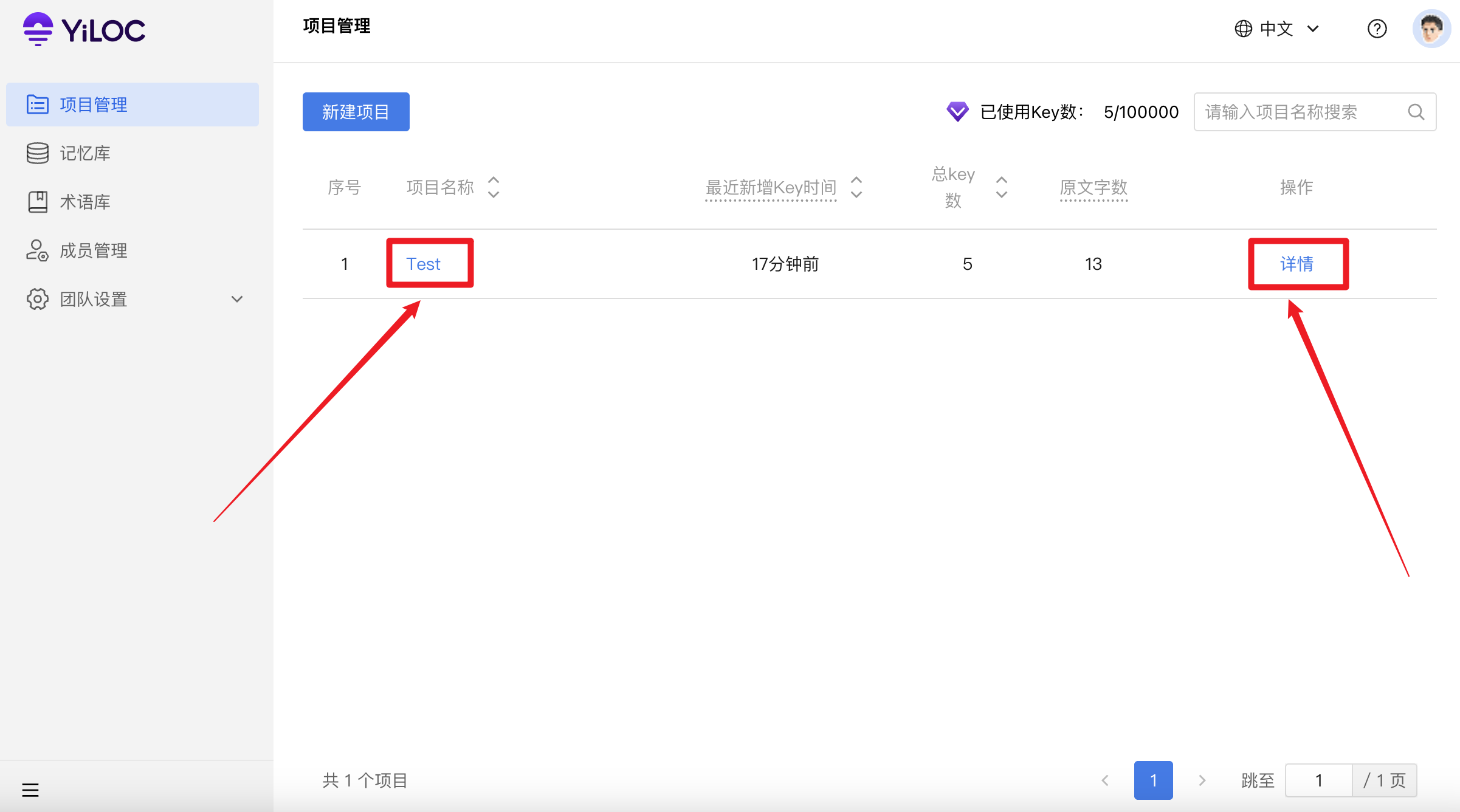Sort by 总key数 column arrows
The width and height of the screenshot is (1460, 812).
point(1002,187)
